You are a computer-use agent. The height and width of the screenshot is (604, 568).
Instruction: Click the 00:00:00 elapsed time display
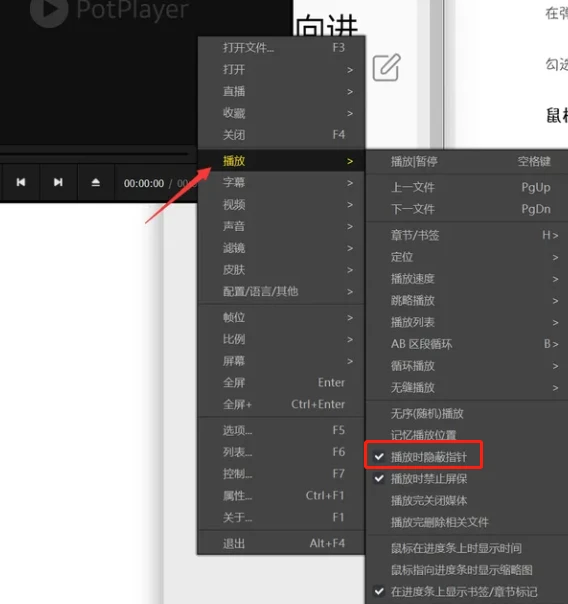(144, 183)
